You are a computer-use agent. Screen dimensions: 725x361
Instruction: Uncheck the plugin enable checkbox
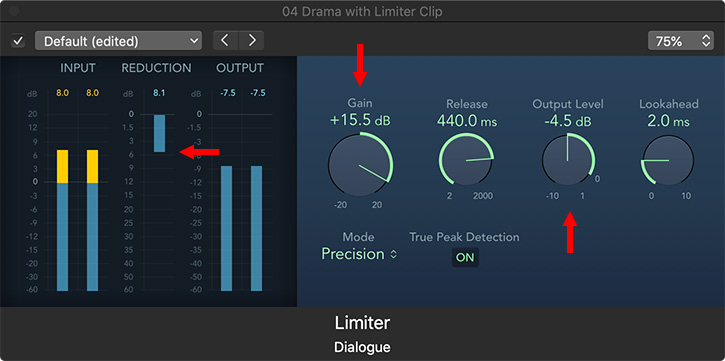(x=18, y=41)
